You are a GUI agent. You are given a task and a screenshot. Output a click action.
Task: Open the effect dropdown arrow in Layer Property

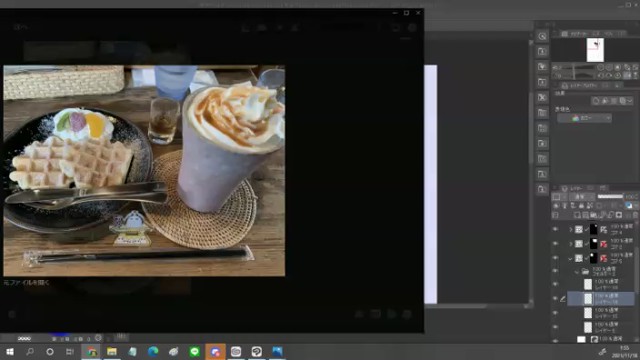point(630,101)
